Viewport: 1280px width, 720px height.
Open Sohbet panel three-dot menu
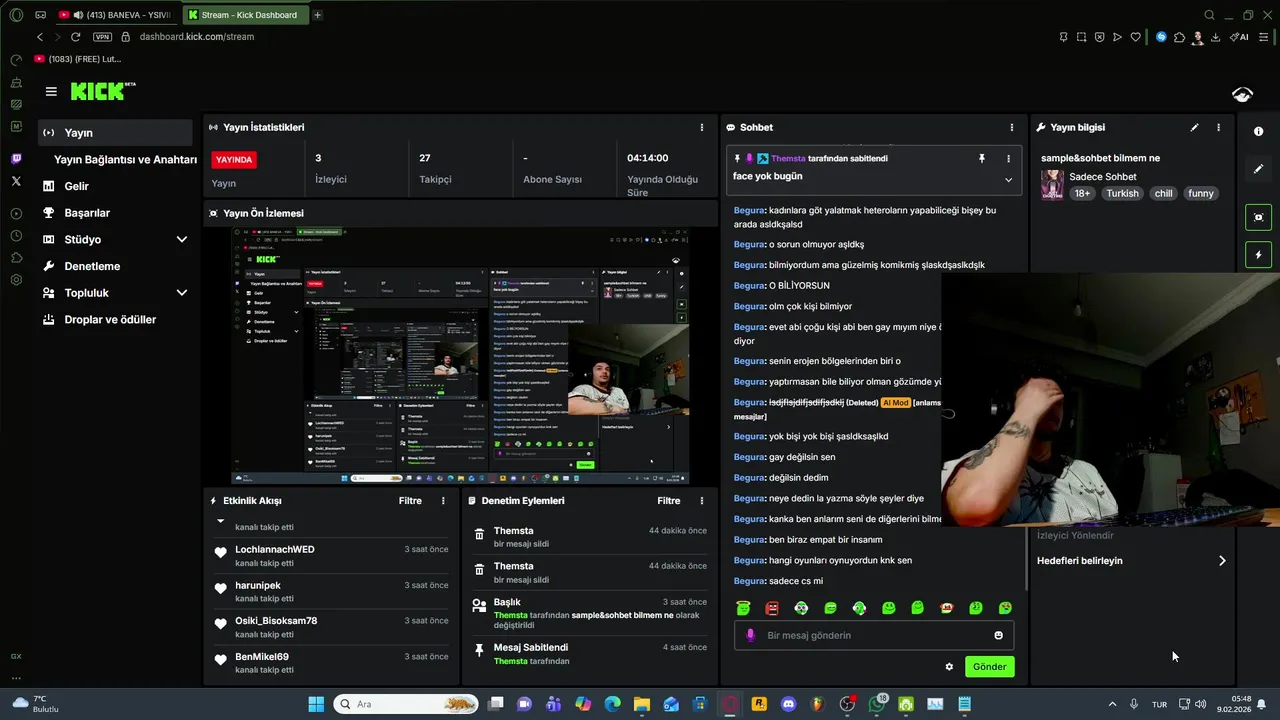click(1012, 128)
